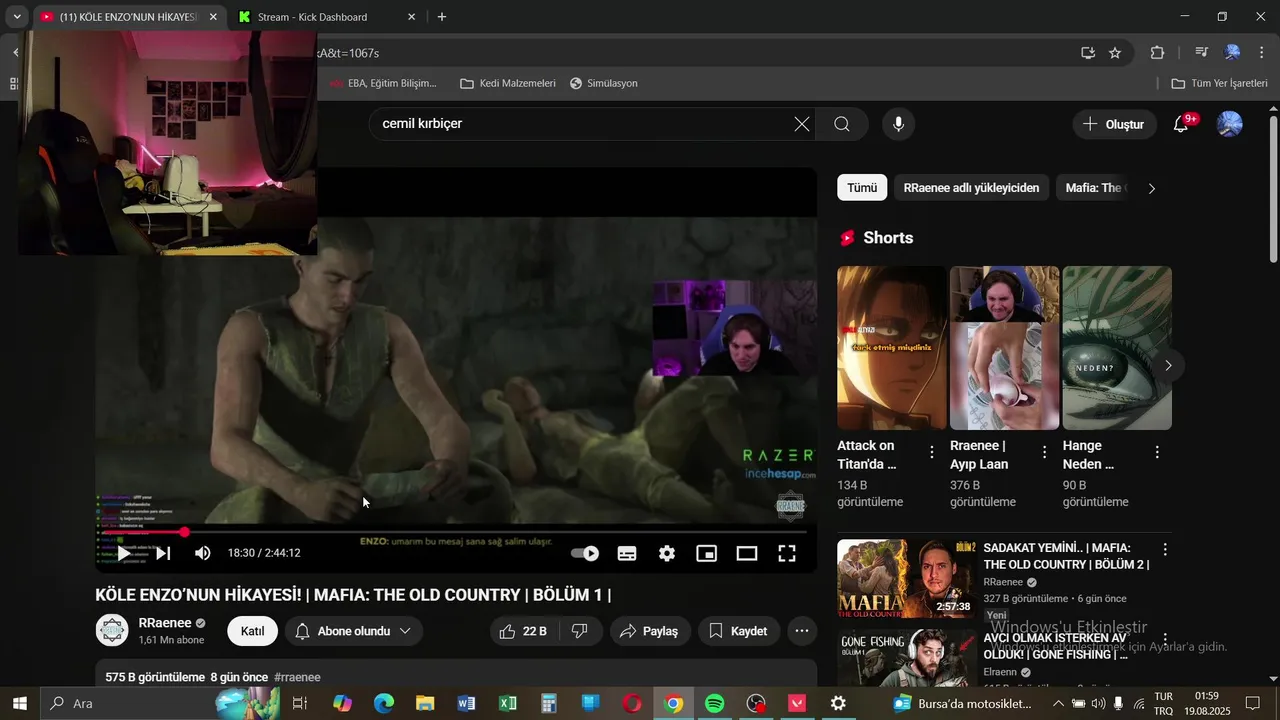Image resolution: width=1280 pixels, height=720 pixels.
Task: Open Attack on Titan'da short thumbnail
Action: click(x=892, y=348)
